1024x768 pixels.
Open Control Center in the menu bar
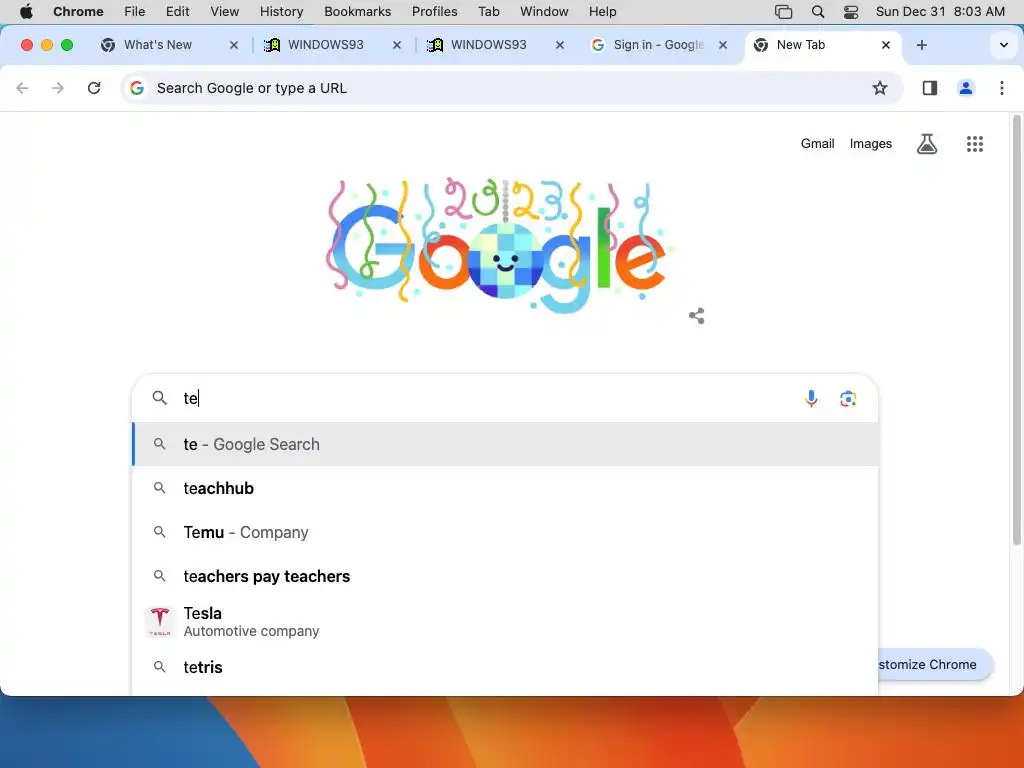[x=851, y=12]
